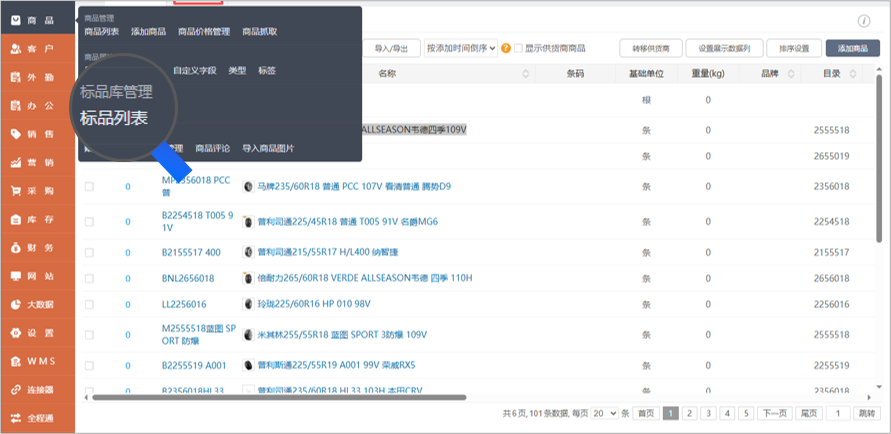Open the per-page count dropdown showing 20
The image size is (891, 434).
tap(604, 413)
